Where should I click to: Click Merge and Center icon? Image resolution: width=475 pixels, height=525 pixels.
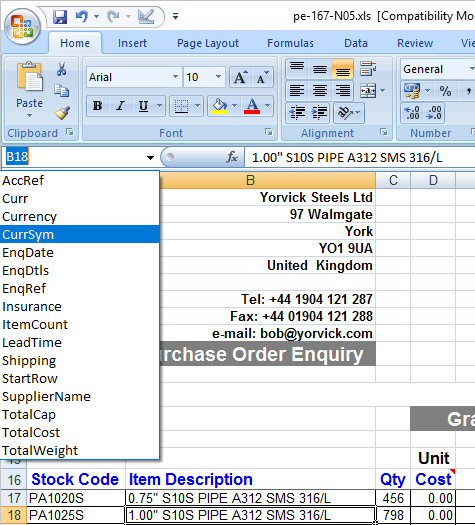pyautogui.click(x=368, y=91)
